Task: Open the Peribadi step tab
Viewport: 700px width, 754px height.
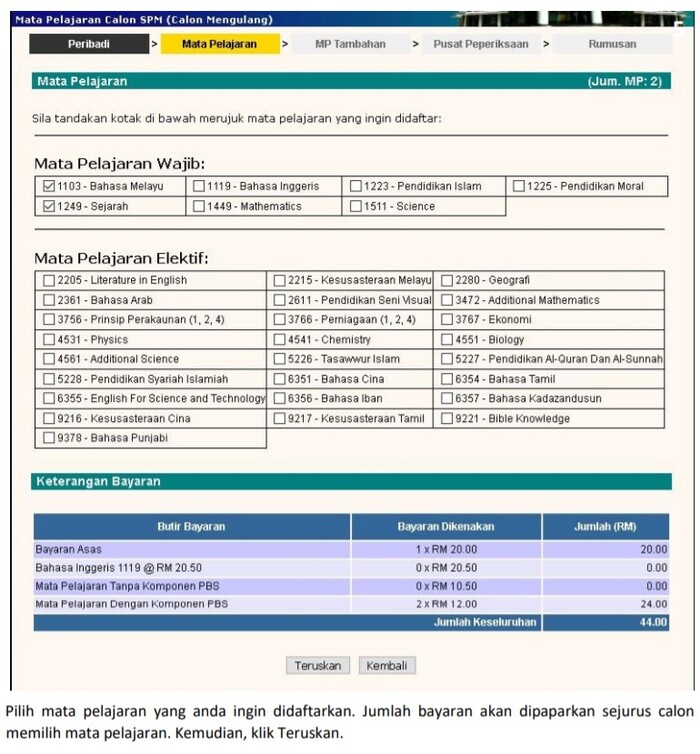Action: click(x=89, y=44)
